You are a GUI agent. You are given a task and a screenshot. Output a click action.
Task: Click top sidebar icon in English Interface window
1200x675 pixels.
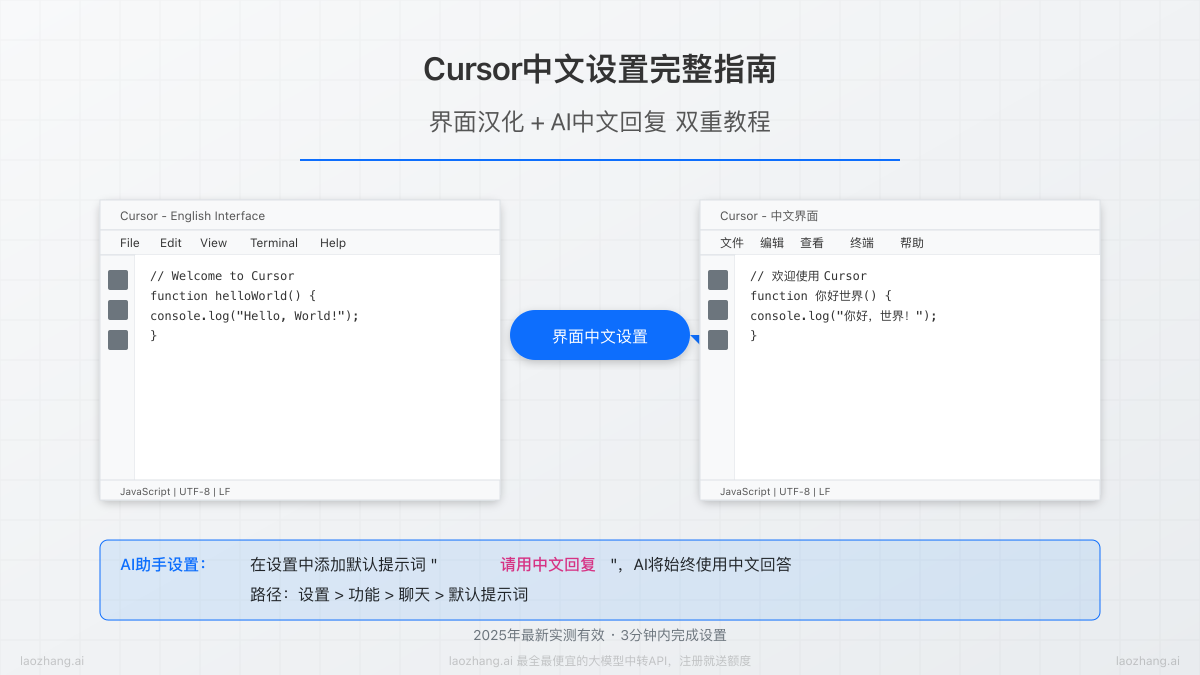pyautogui.click(x=118, y=280)
